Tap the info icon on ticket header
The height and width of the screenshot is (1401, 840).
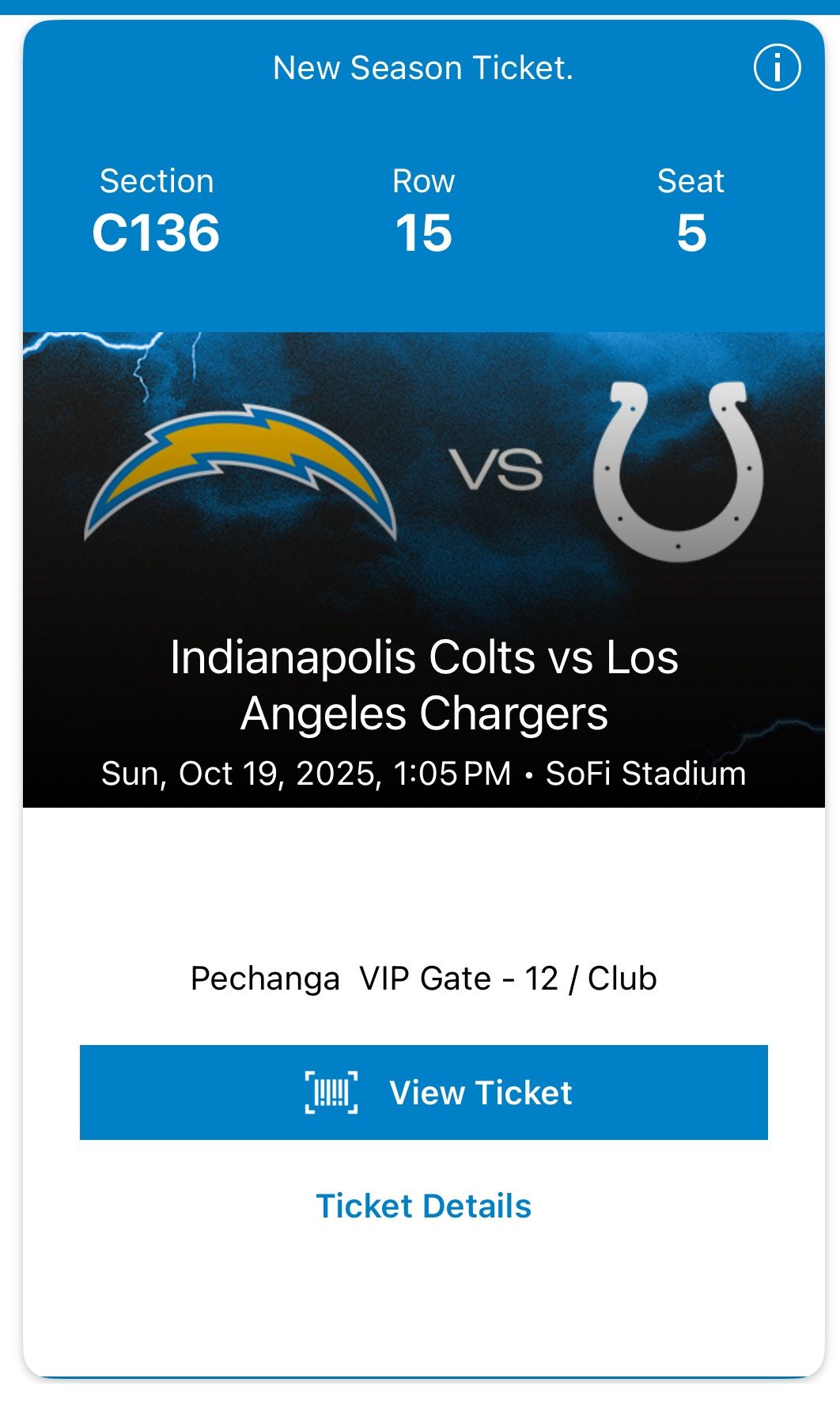pyautogui.click(x=777, y=67)
